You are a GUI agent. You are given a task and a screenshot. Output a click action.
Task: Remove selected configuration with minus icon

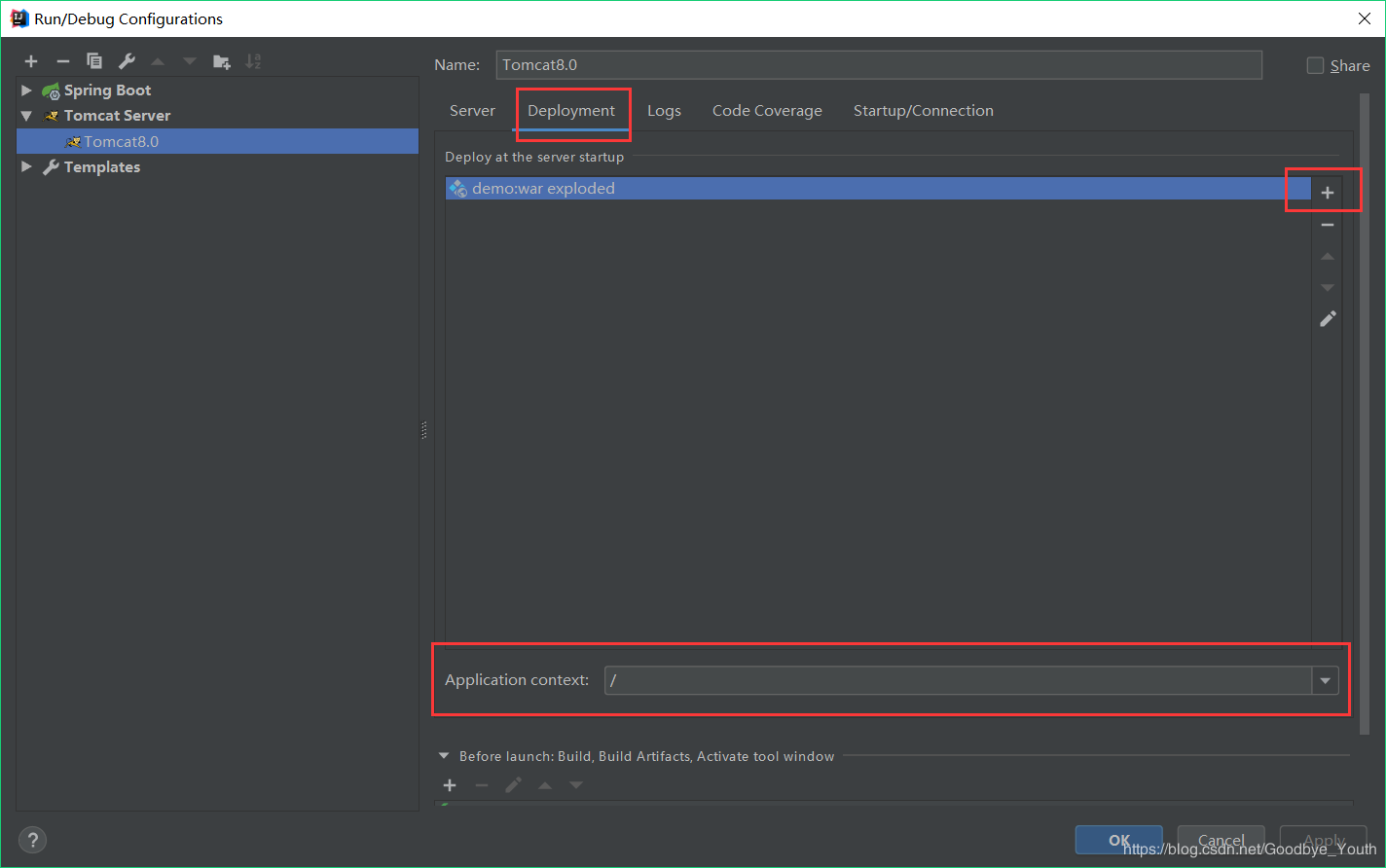[63, 61]
